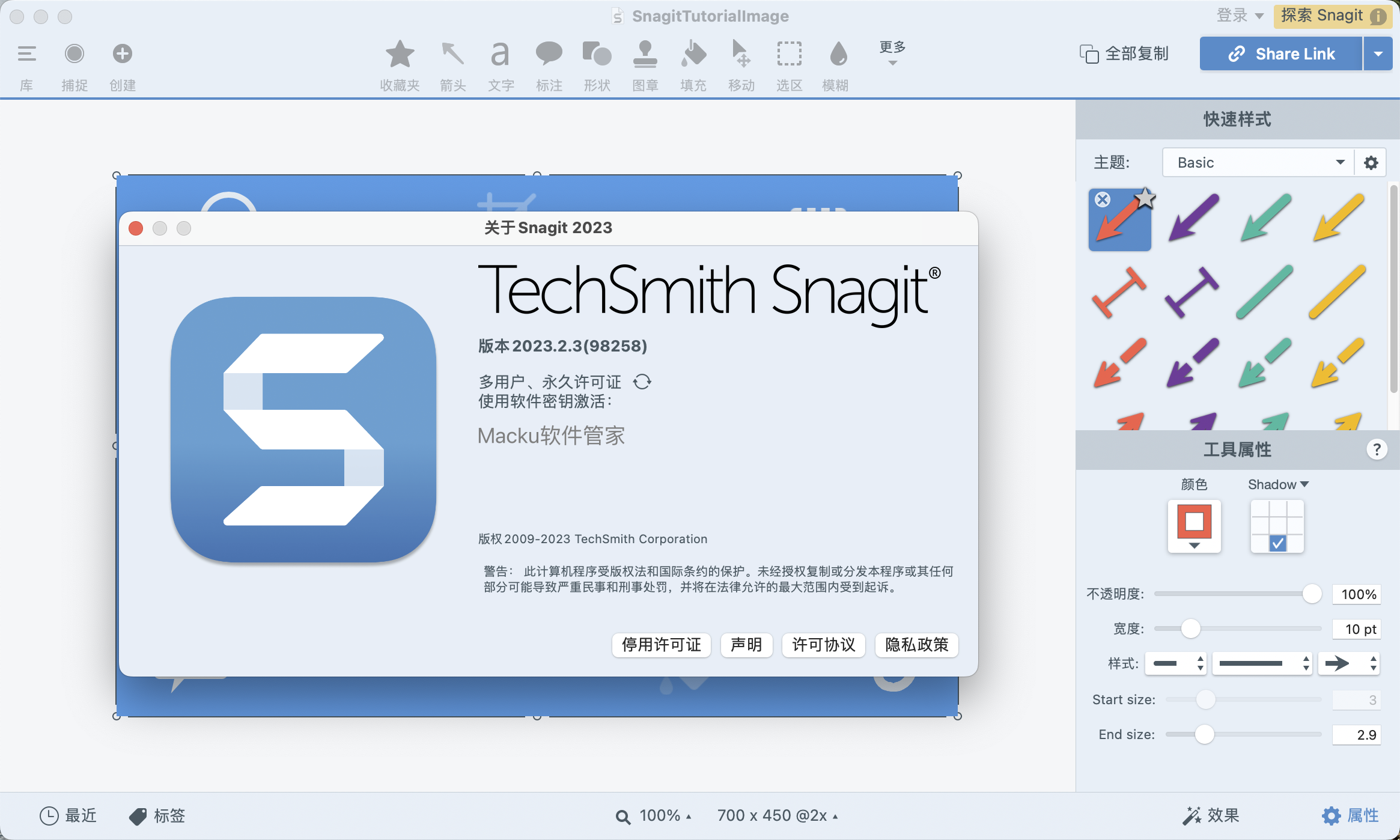
Task: Click the opacity 100% field
Action: [1357, 594]
